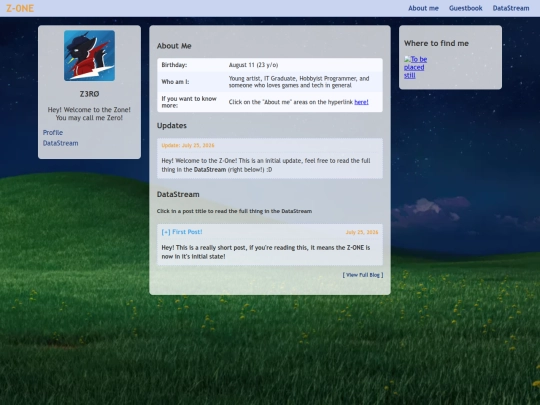This screenshot has width=540, height=405.
Task: Click the About Me section heading
Action: 174,46
